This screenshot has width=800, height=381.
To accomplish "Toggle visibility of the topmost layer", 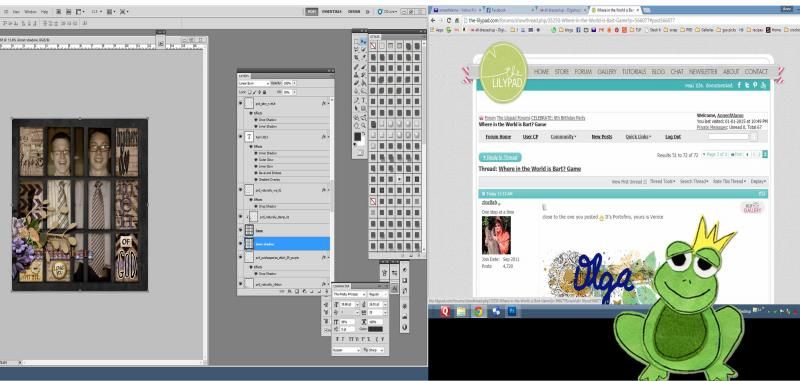I will [241, 104].
